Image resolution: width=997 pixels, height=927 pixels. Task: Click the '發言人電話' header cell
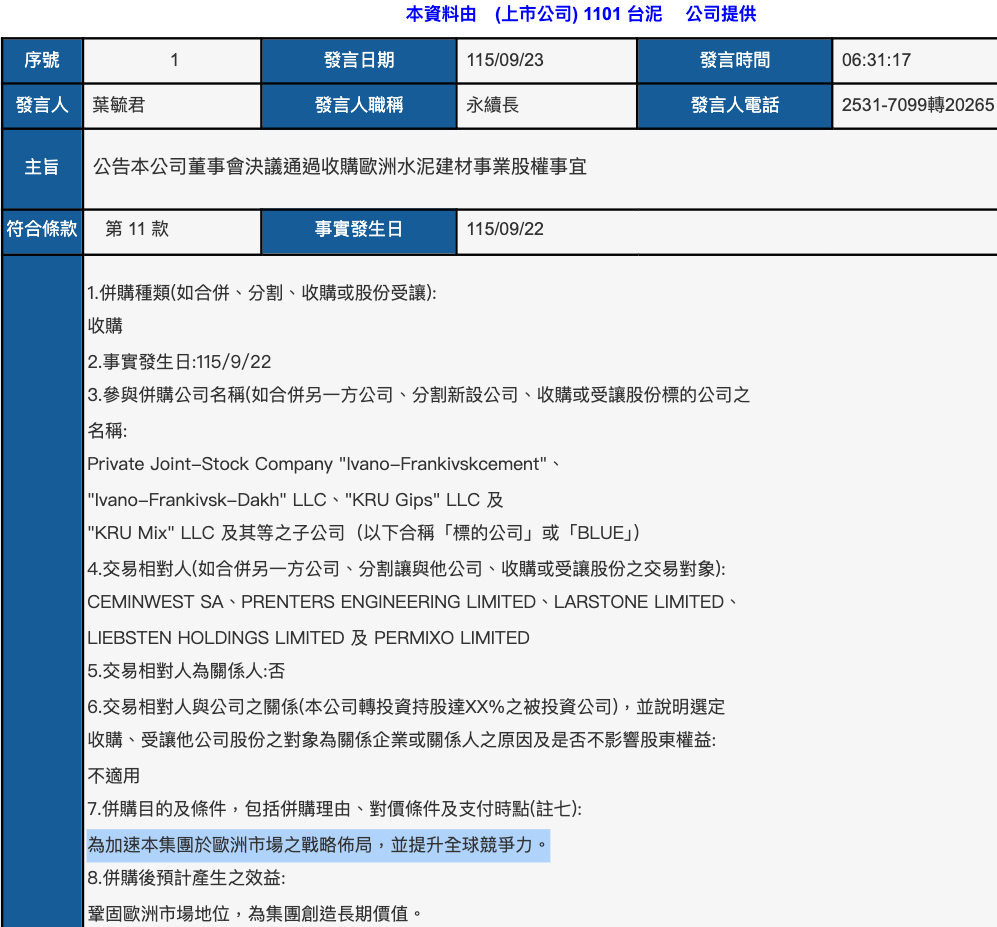[734, 106]
